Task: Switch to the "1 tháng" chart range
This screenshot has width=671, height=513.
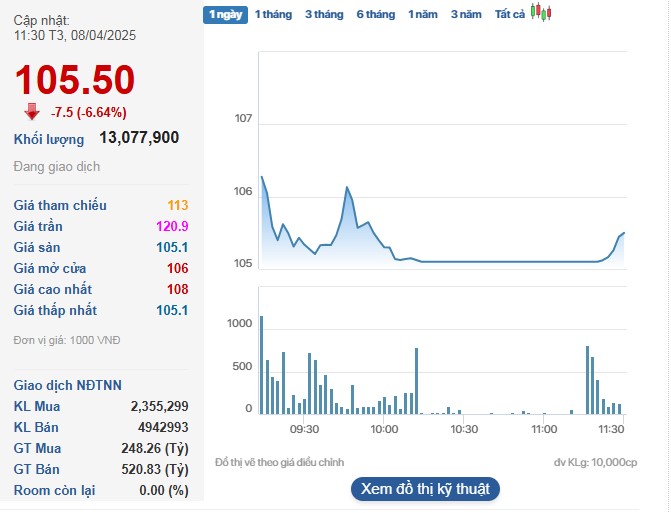Action: (273, 14)
